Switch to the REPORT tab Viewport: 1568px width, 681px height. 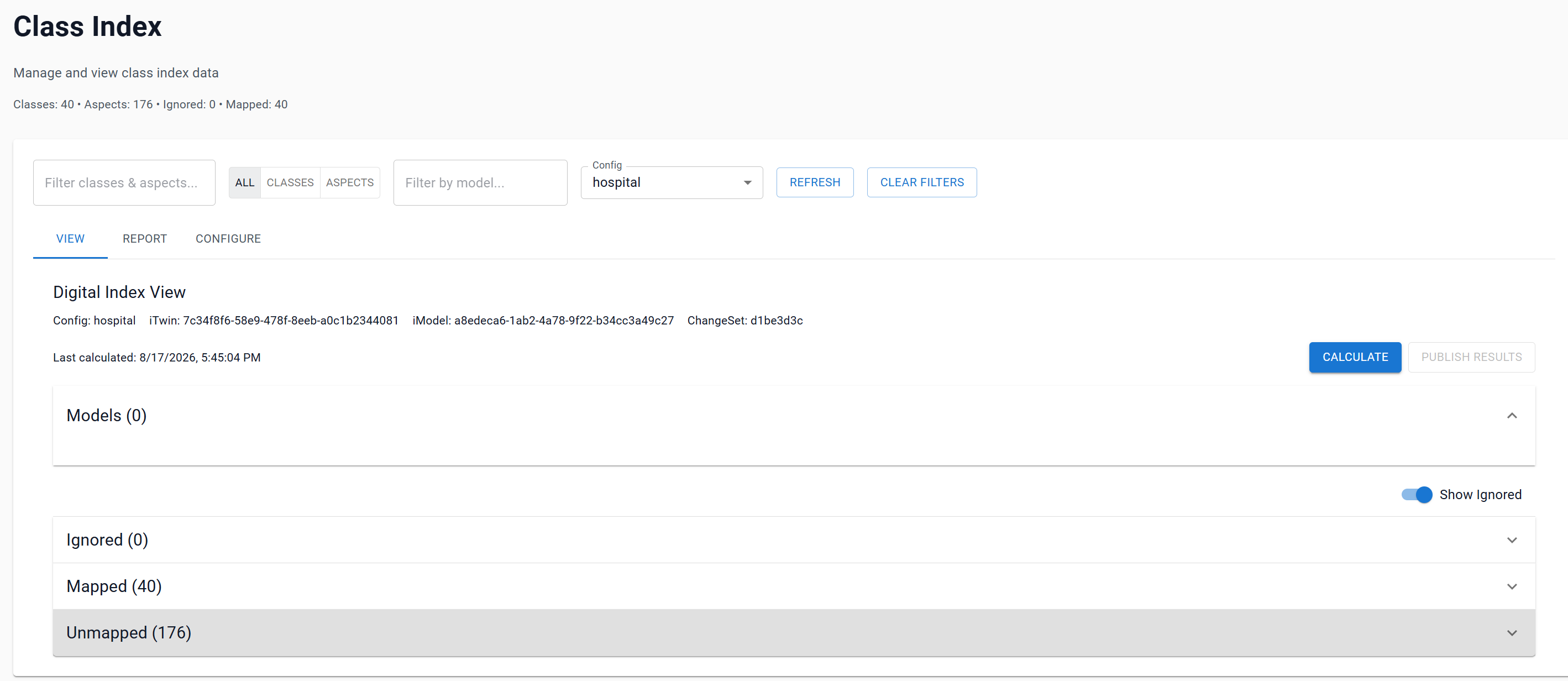[x=145, y=239]
